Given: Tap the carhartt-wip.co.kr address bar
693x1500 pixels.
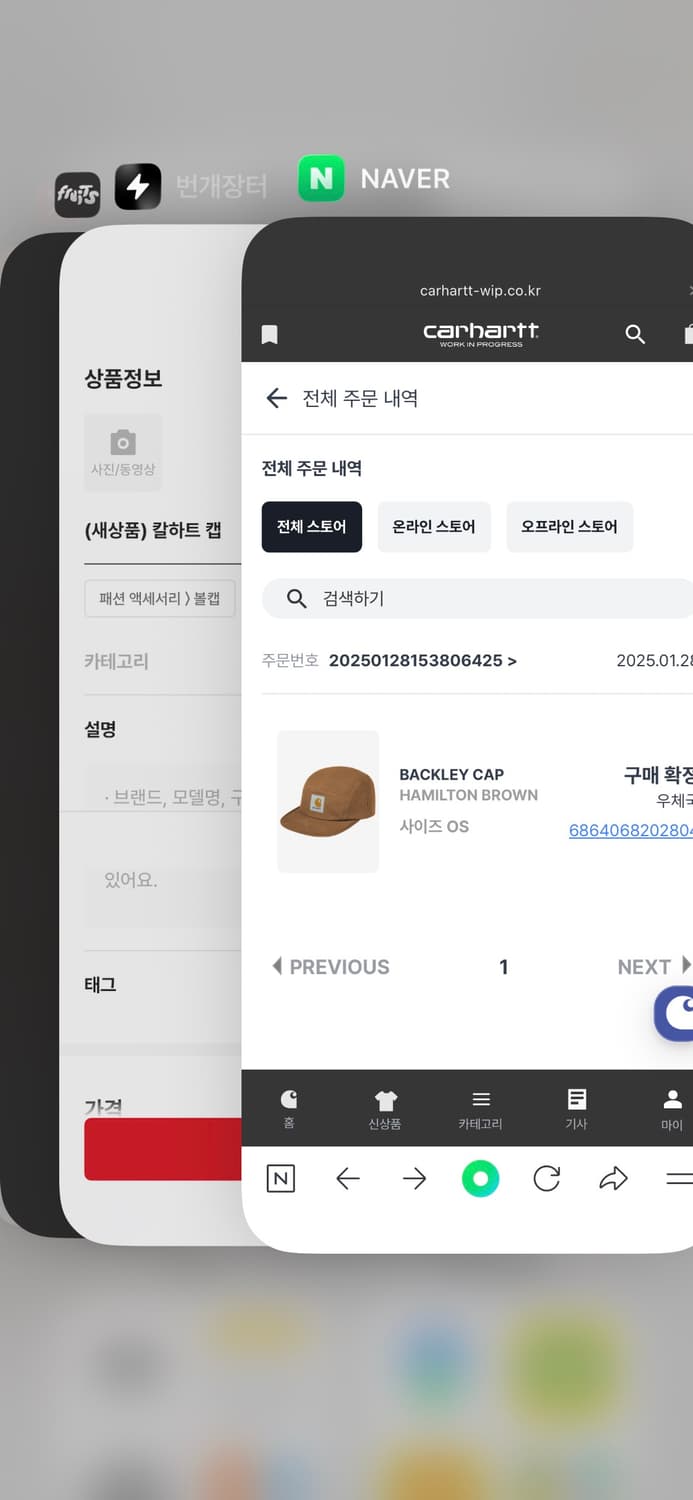Looking at the screenshot, I should tap(481, 291).
